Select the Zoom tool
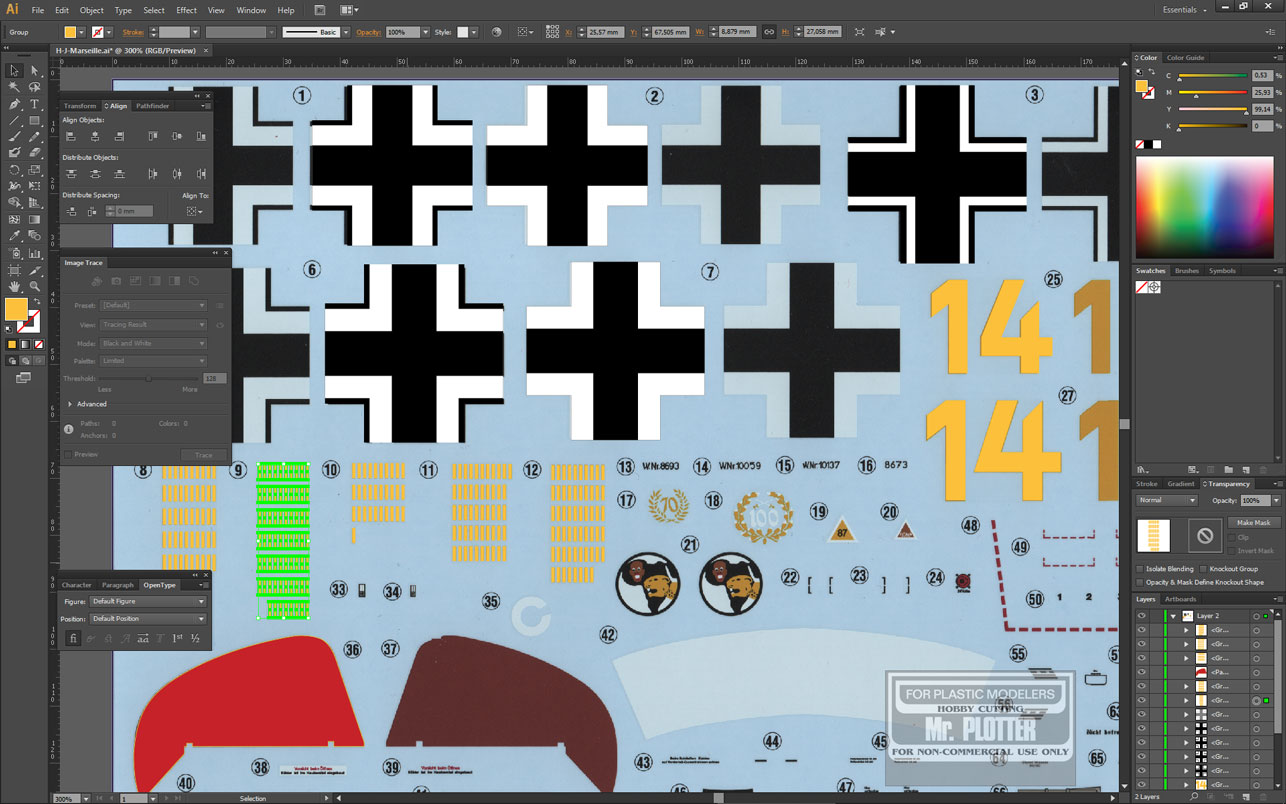This screenshot has height=804, width=1286. coord(35,286)
